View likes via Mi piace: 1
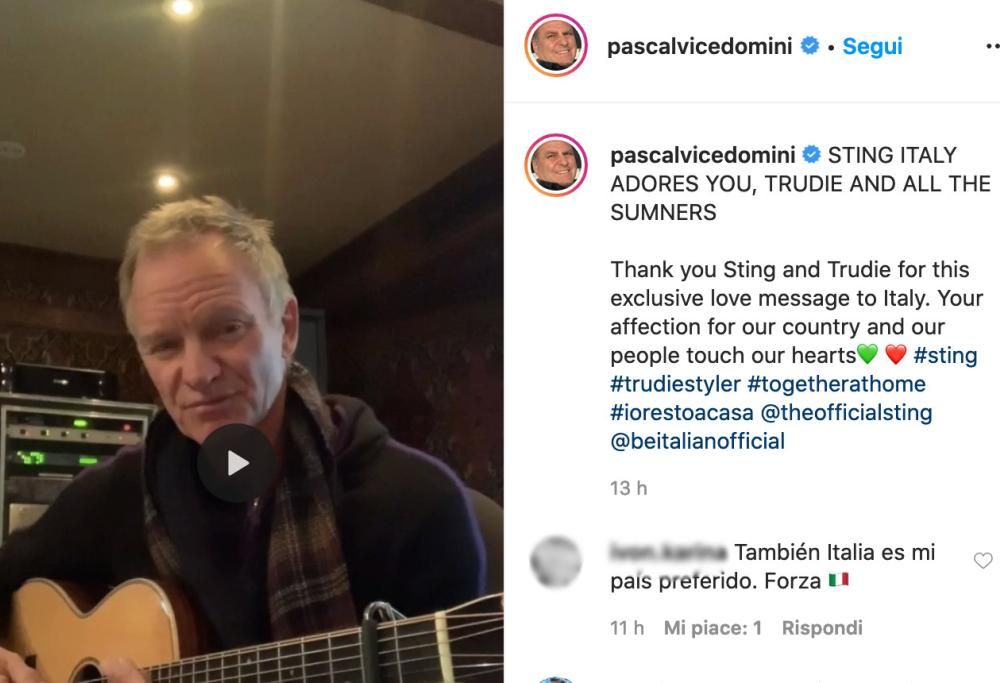Image resolution: width=1000 pixels, height=683 pixels. pos(712,628)
